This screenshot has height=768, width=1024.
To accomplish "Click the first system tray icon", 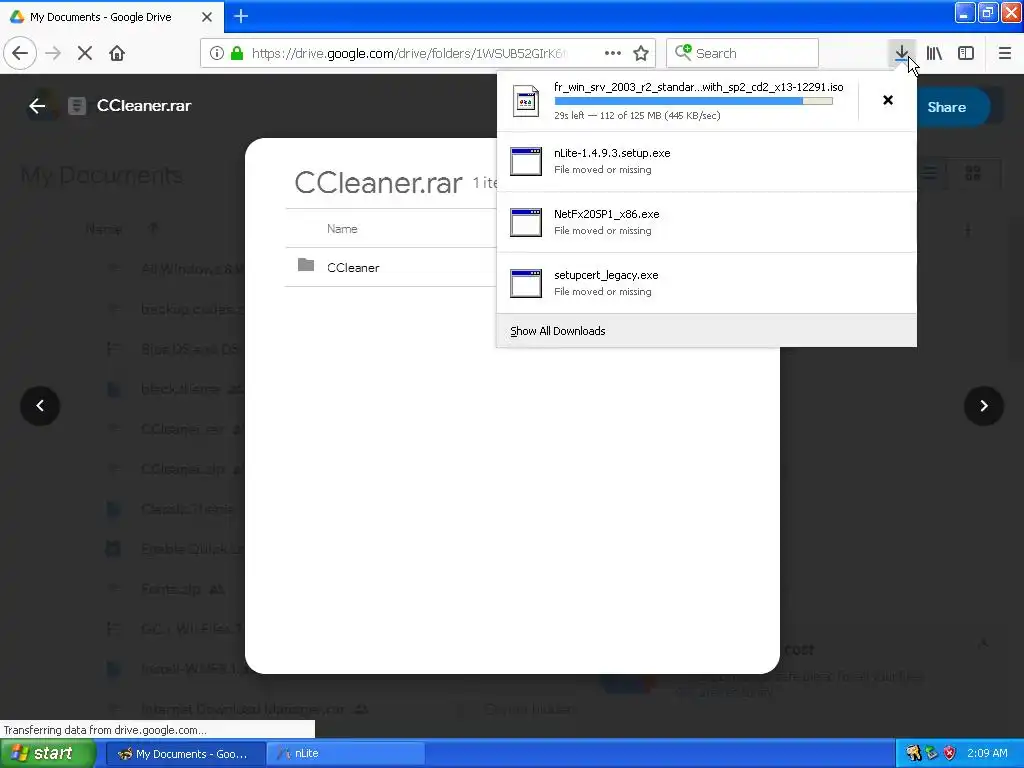I will pyautogui.click(x=914, y=754).
